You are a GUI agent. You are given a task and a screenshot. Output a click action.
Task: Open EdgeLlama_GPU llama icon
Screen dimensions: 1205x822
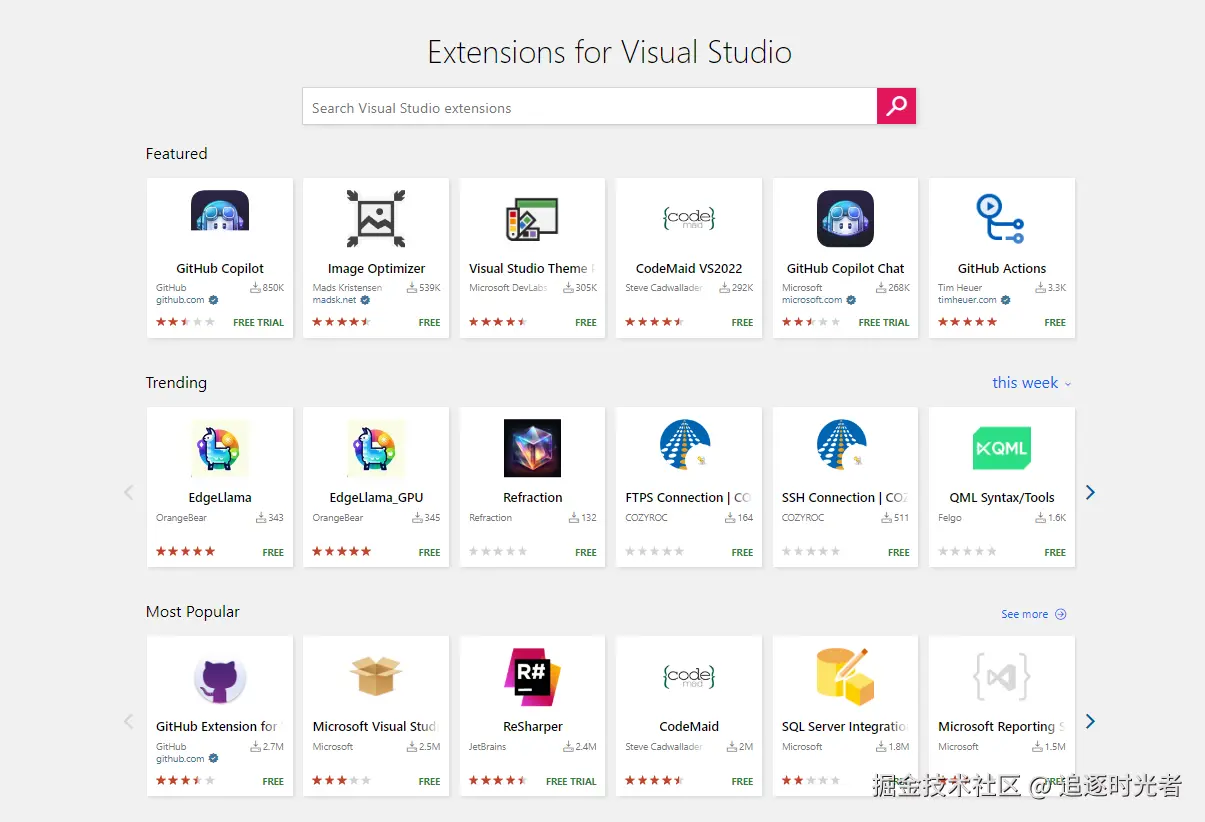376,448
